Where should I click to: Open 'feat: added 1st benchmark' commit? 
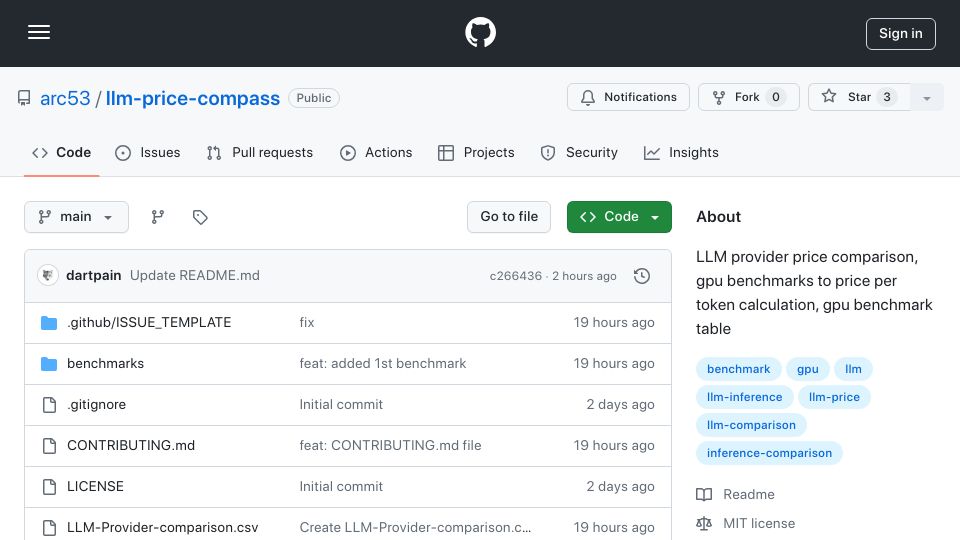[383, 364]
